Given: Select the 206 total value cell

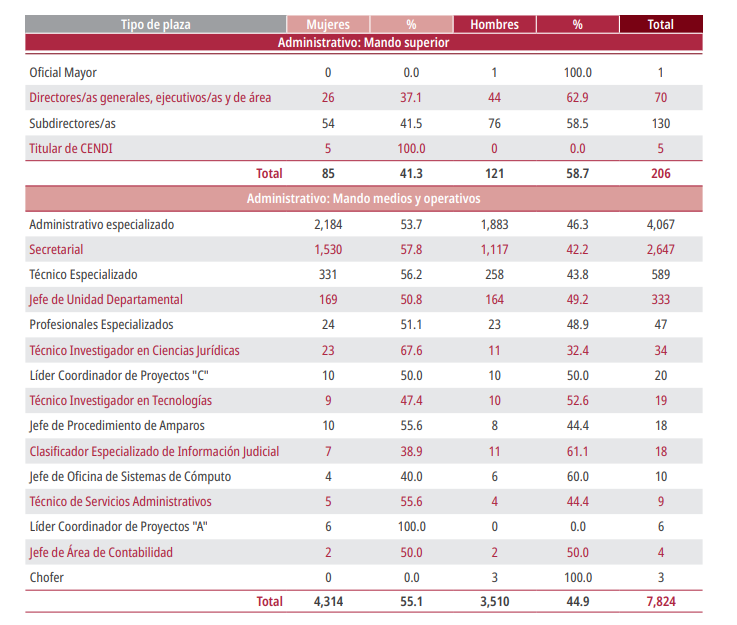Looking at the screenshot, I should [660, 173].
